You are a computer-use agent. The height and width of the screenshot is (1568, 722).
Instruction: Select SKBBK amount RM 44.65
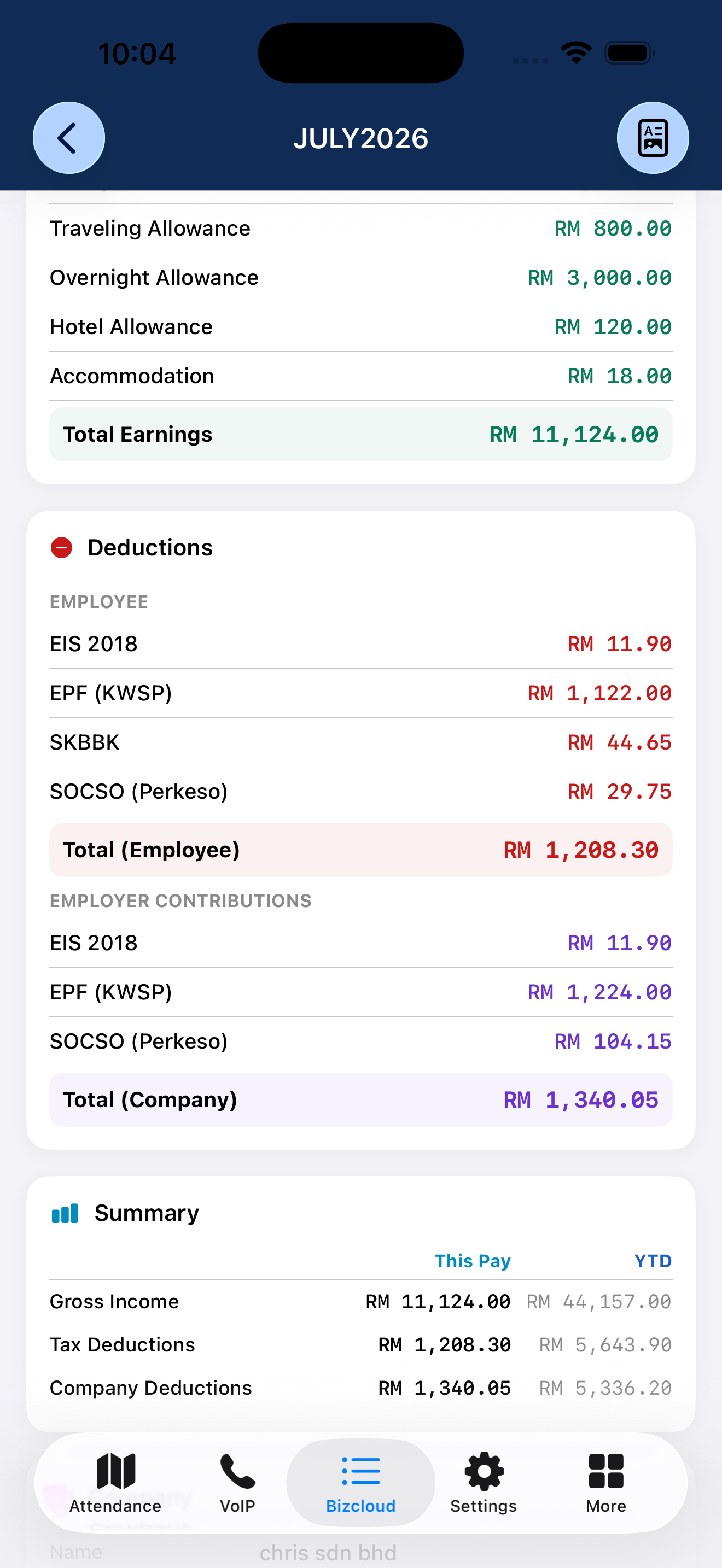pos(620,742)
